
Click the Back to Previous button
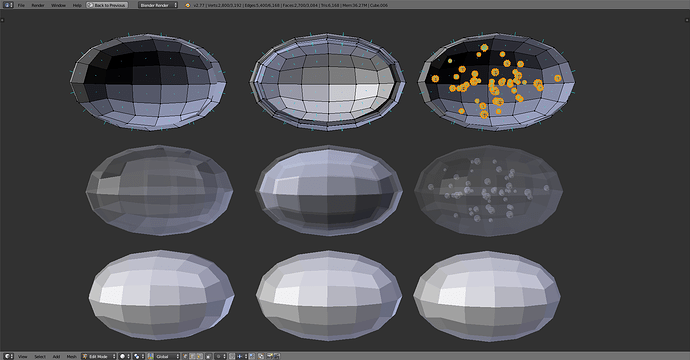107,5
